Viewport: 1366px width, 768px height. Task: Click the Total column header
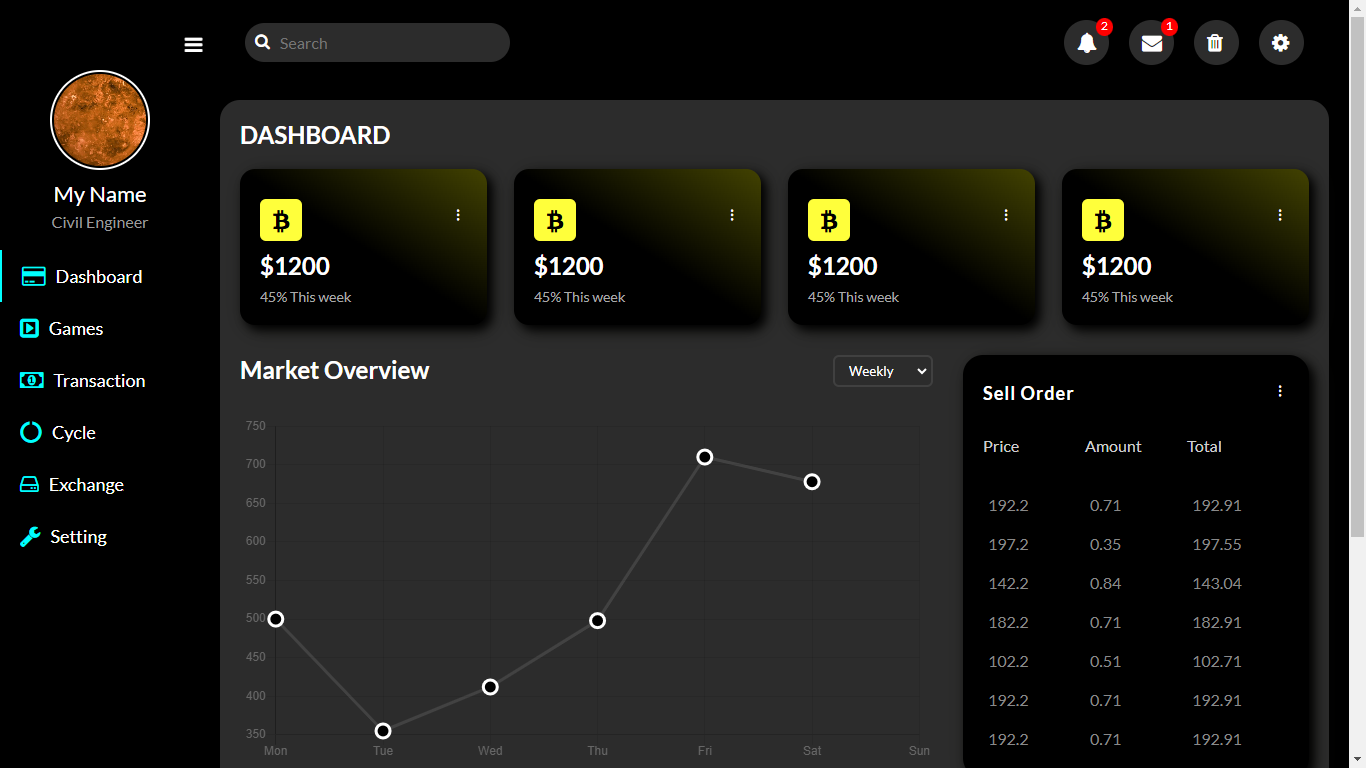(x=1204, y=447)
